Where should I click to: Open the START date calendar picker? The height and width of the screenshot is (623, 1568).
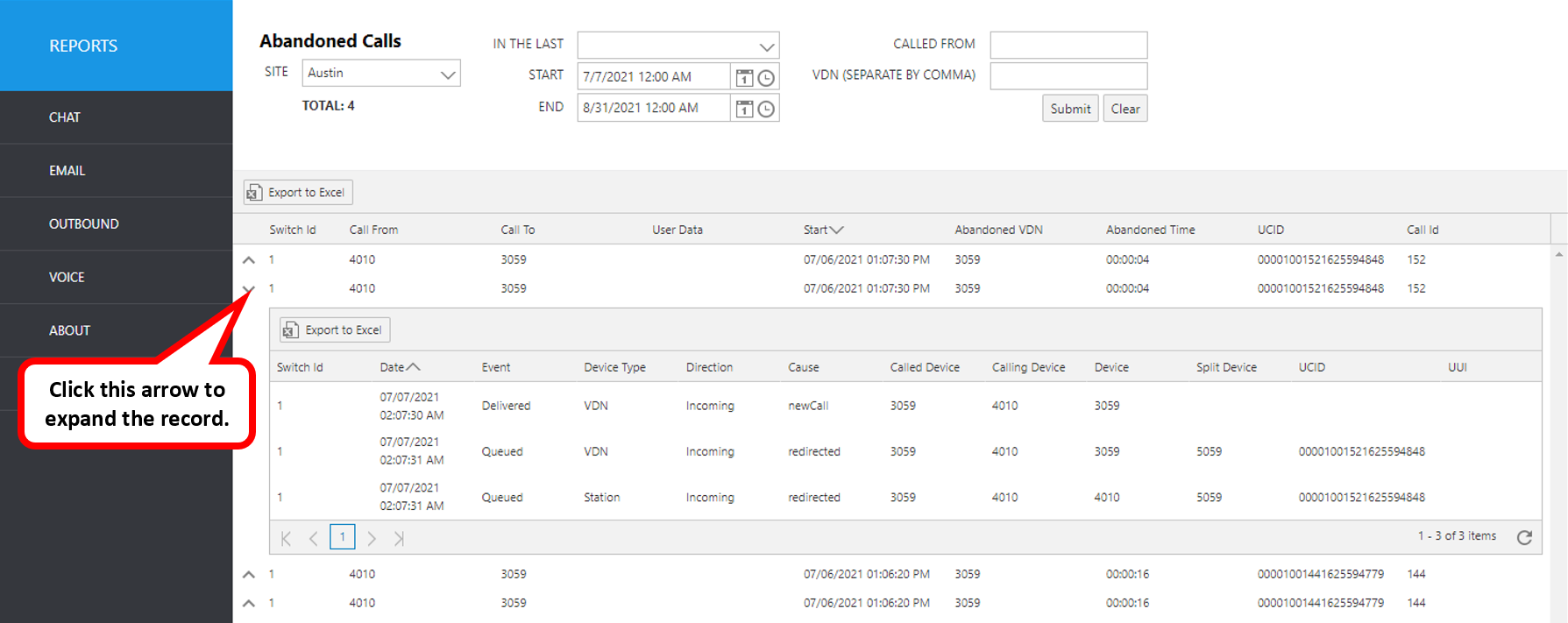[744, 78]
